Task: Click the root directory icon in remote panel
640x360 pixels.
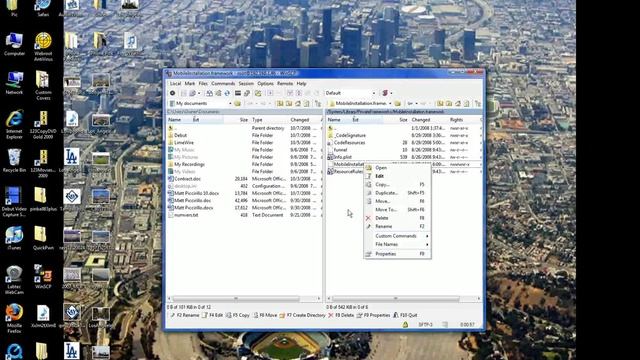Action: [449, 104]
